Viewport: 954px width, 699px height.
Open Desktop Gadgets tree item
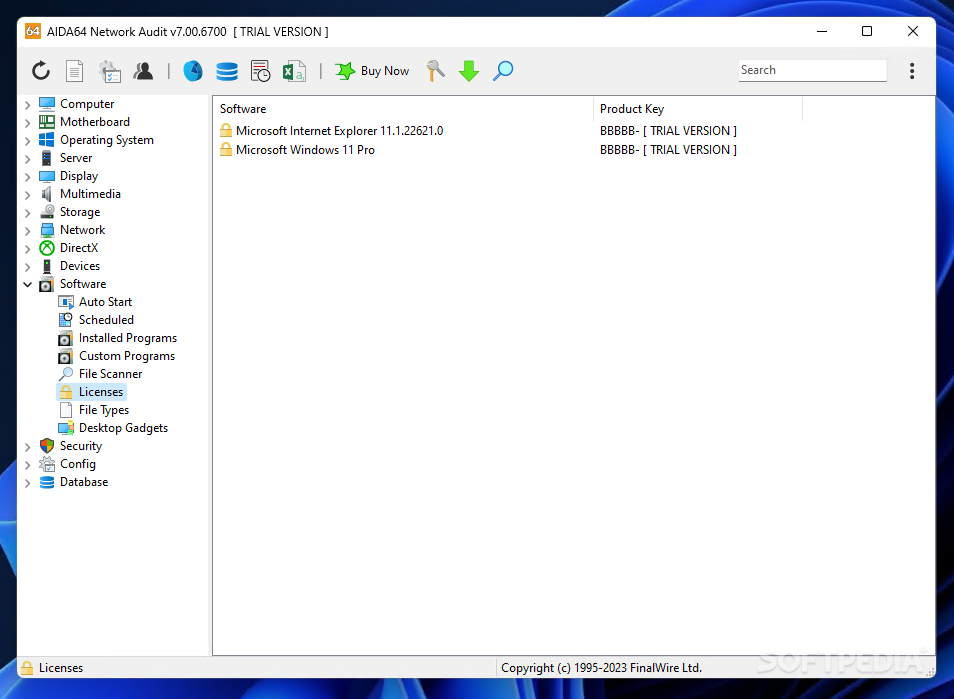point(123,428)
